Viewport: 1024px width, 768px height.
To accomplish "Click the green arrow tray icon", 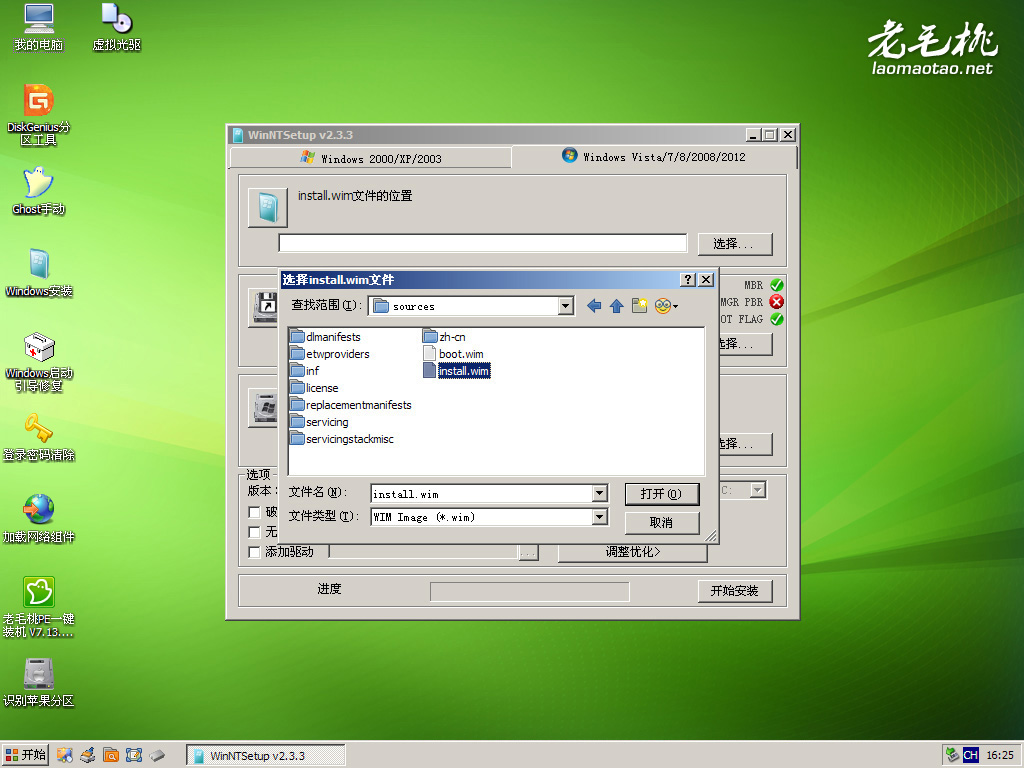I will (x=953, y=755).
